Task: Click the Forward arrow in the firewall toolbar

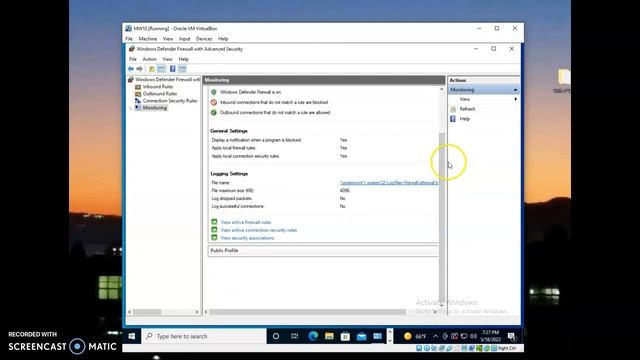Action: click(x=140, y=69)
